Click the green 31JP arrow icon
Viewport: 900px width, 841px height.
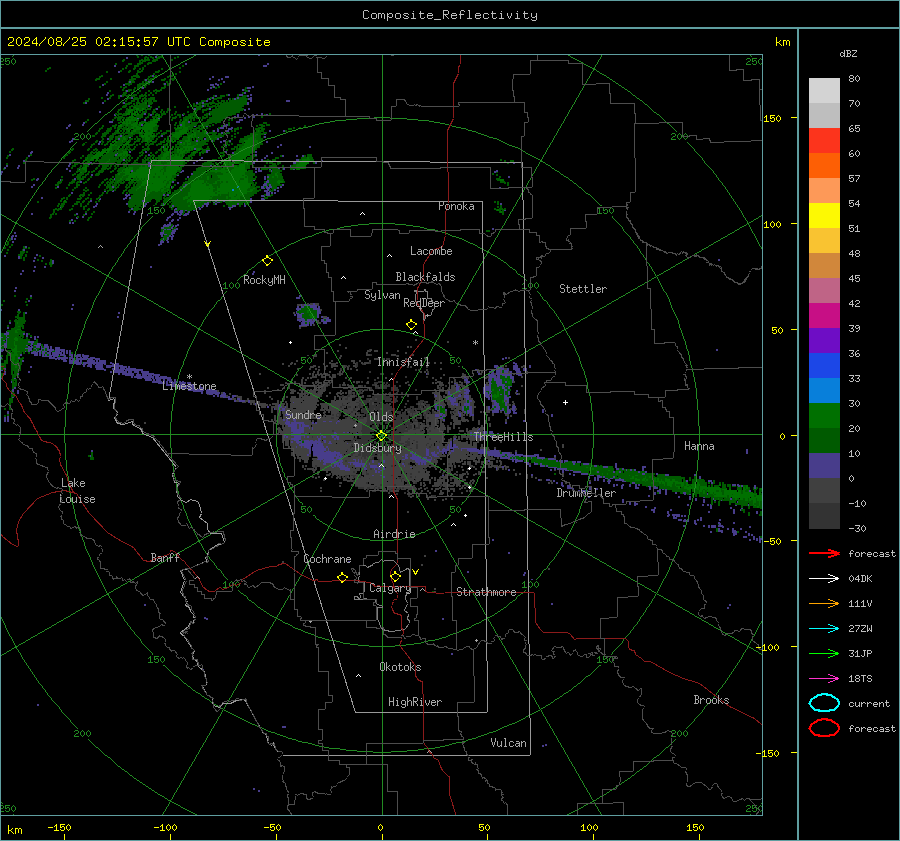tap(824, 653)
